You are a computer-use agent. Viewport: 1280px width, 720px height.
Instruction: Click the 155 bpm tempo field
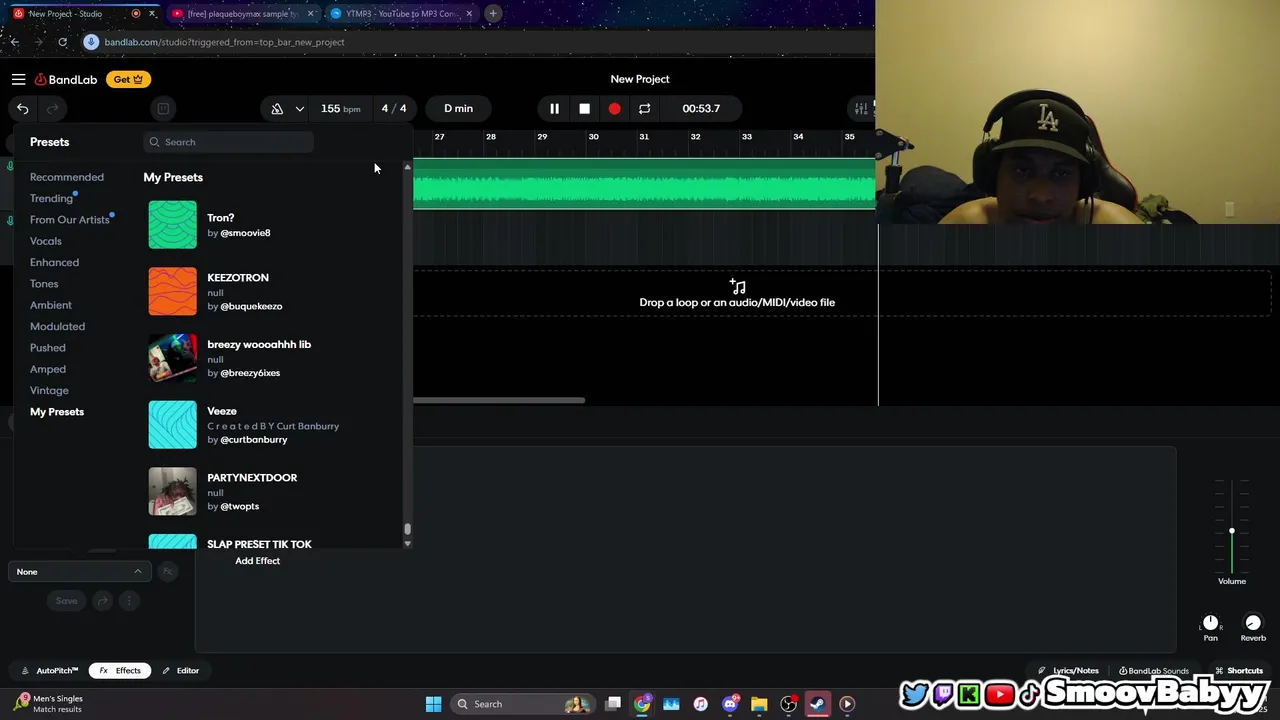tap(340, 108)
